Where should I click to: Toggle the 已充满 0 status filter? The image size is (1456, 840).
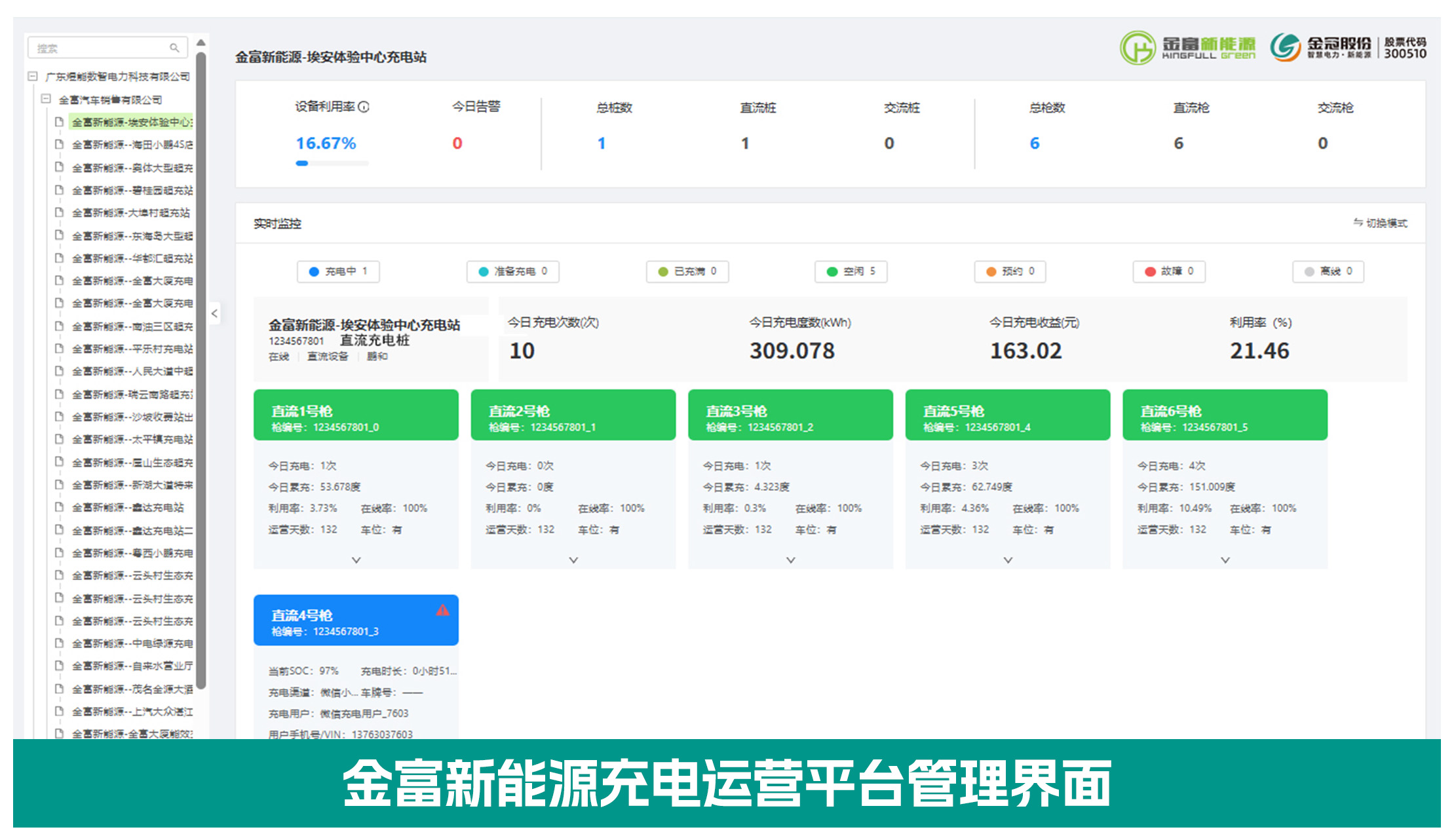tap(687, 271)
